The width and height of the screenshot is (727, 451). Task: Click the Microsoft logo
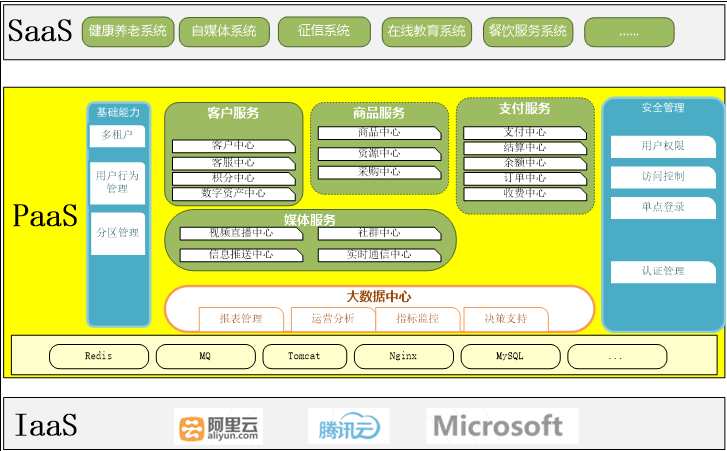point(501,426)
